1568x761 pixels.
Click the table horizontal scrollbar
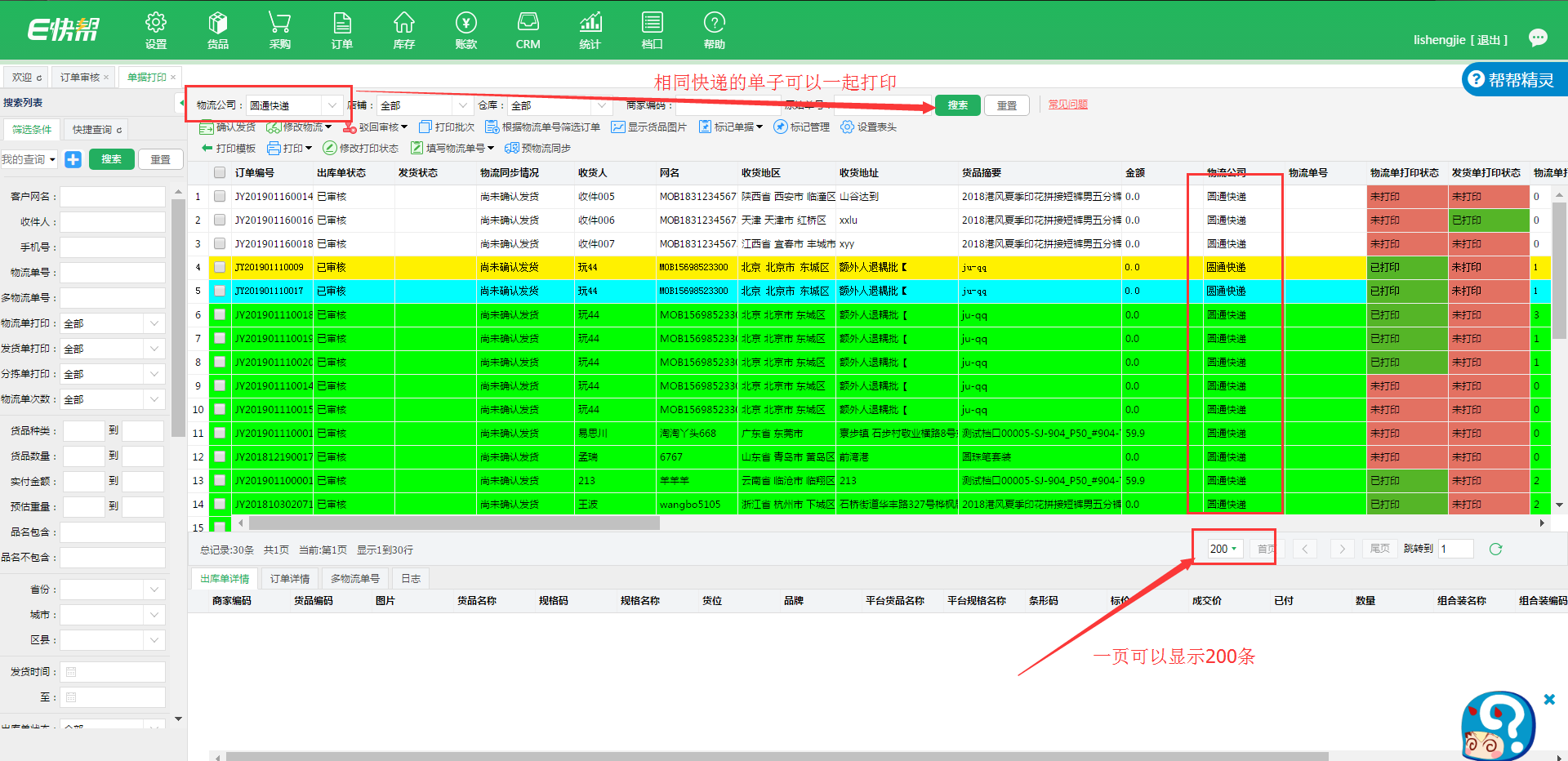454,523
